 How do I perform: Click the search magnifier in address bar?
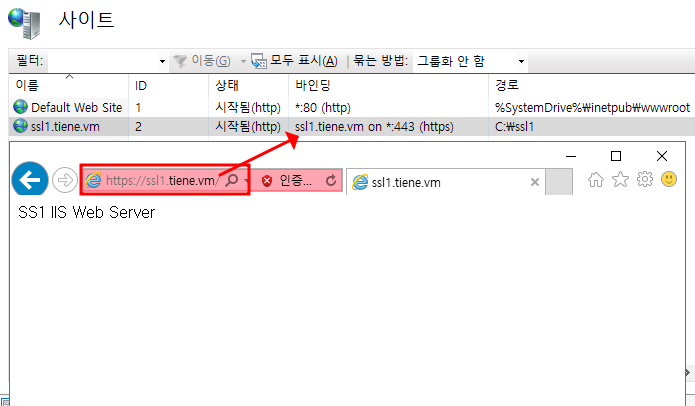(x=231, y=180)
